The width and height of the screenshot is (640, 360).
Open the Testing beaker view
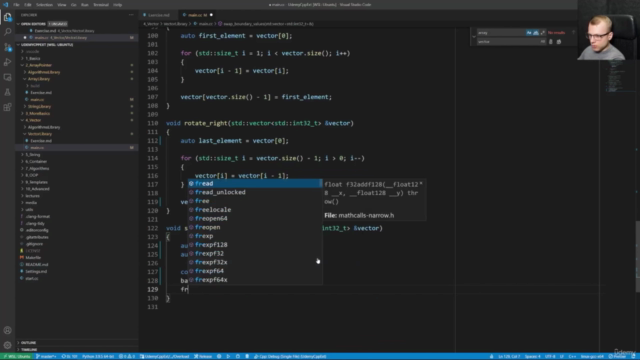click(7, 92)
